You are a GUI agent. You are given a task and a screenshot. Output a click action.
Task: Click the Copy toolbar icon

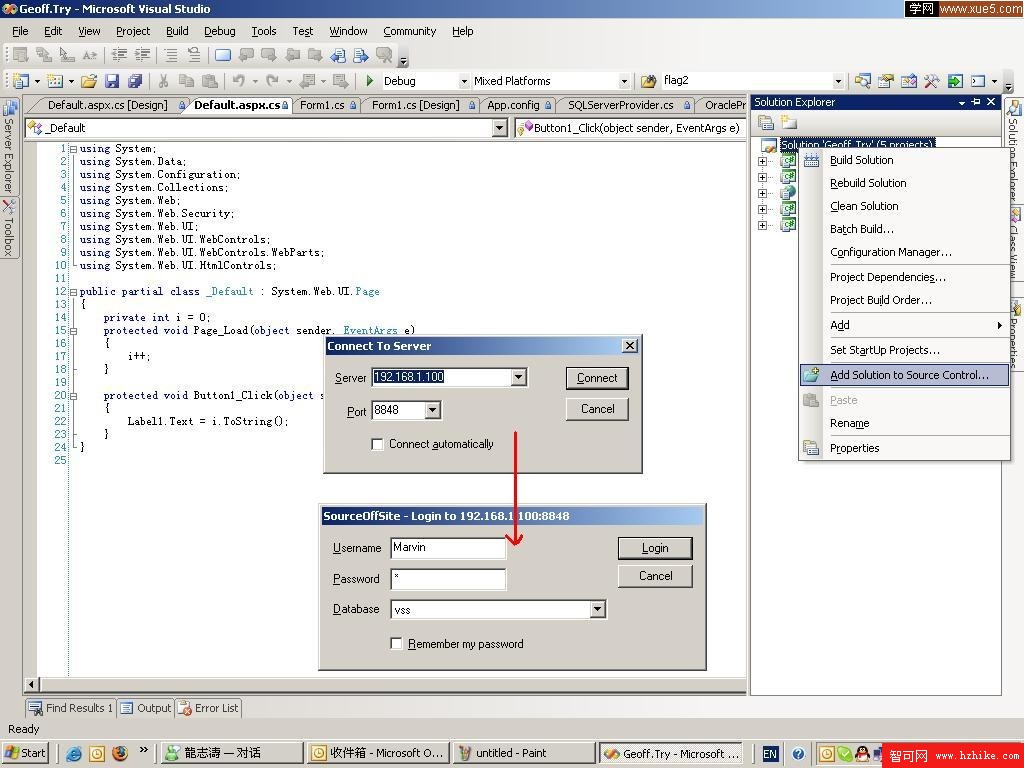pyautogui.click(x=186, y=81)
